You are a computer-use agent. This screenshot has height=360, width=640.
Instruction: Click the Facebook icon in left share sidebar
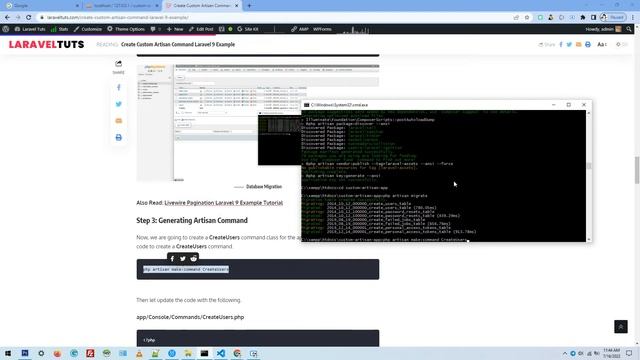click(119, 87)
